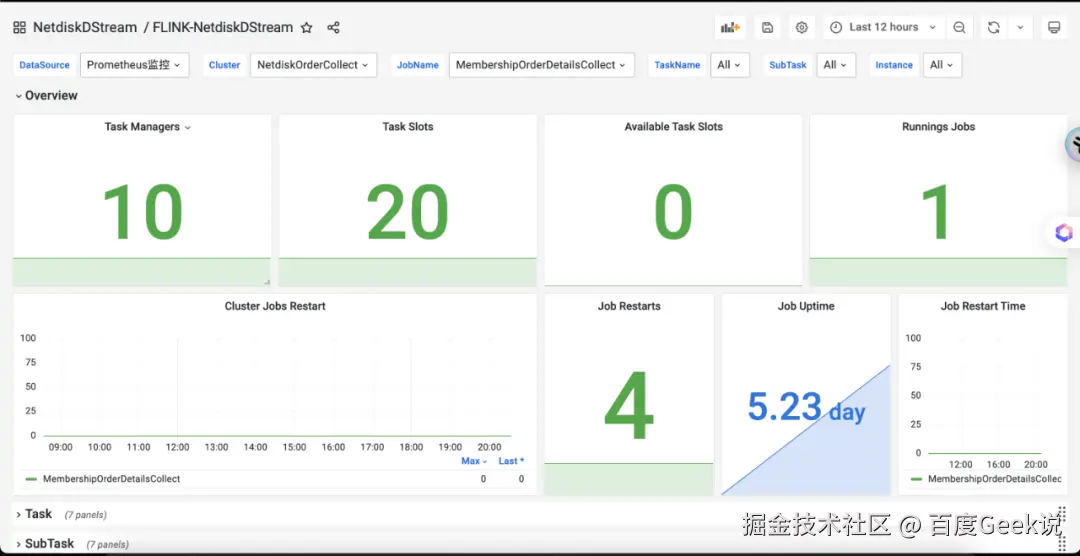Click the DataSource variable label
The width and height of the screenshot is (1080, 556).
coord(44,65)
